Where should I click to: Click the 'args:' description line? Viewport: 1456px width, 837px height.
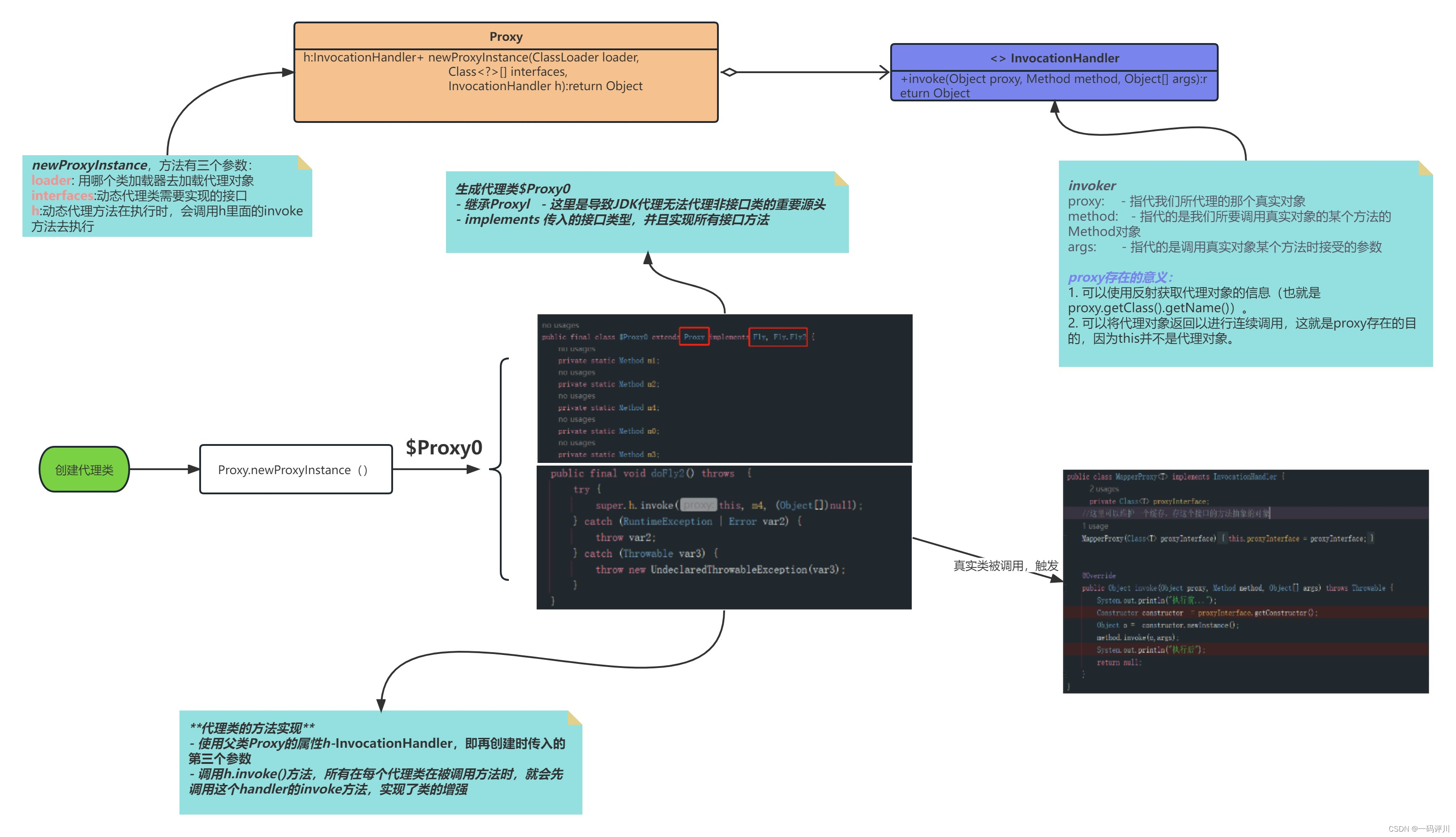1224,247
